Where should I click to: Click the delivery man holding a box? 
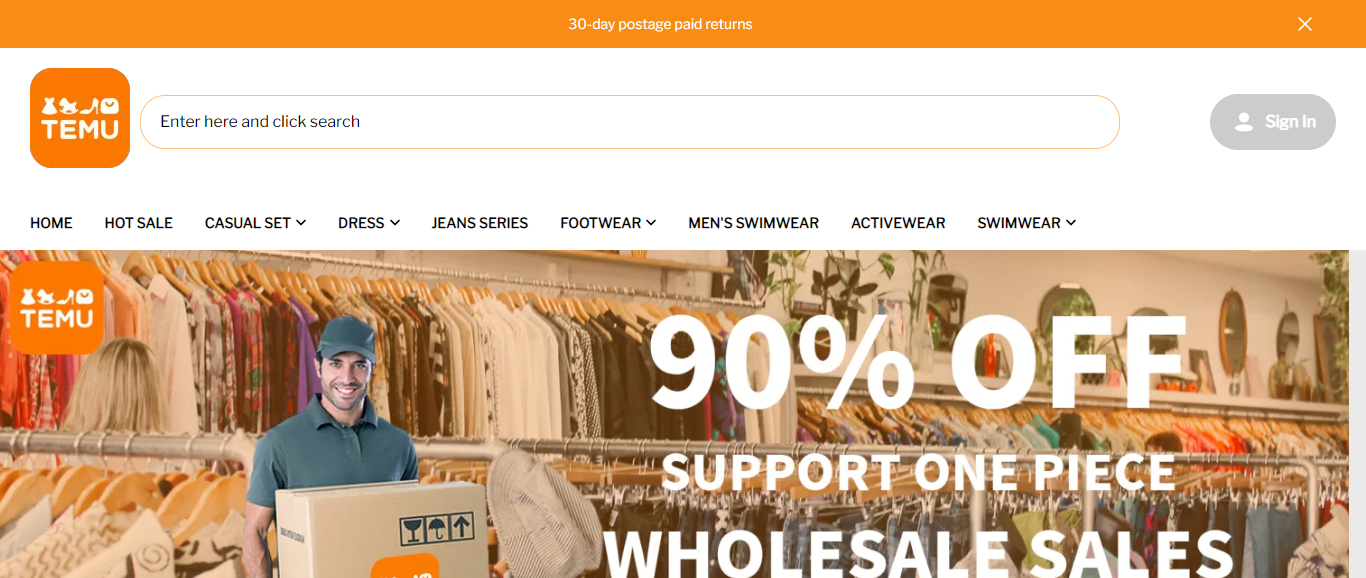point(350,448)
